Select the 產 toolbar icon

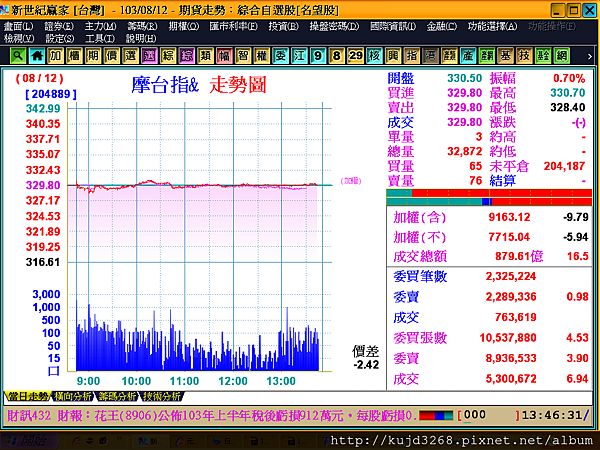point(468,56)
